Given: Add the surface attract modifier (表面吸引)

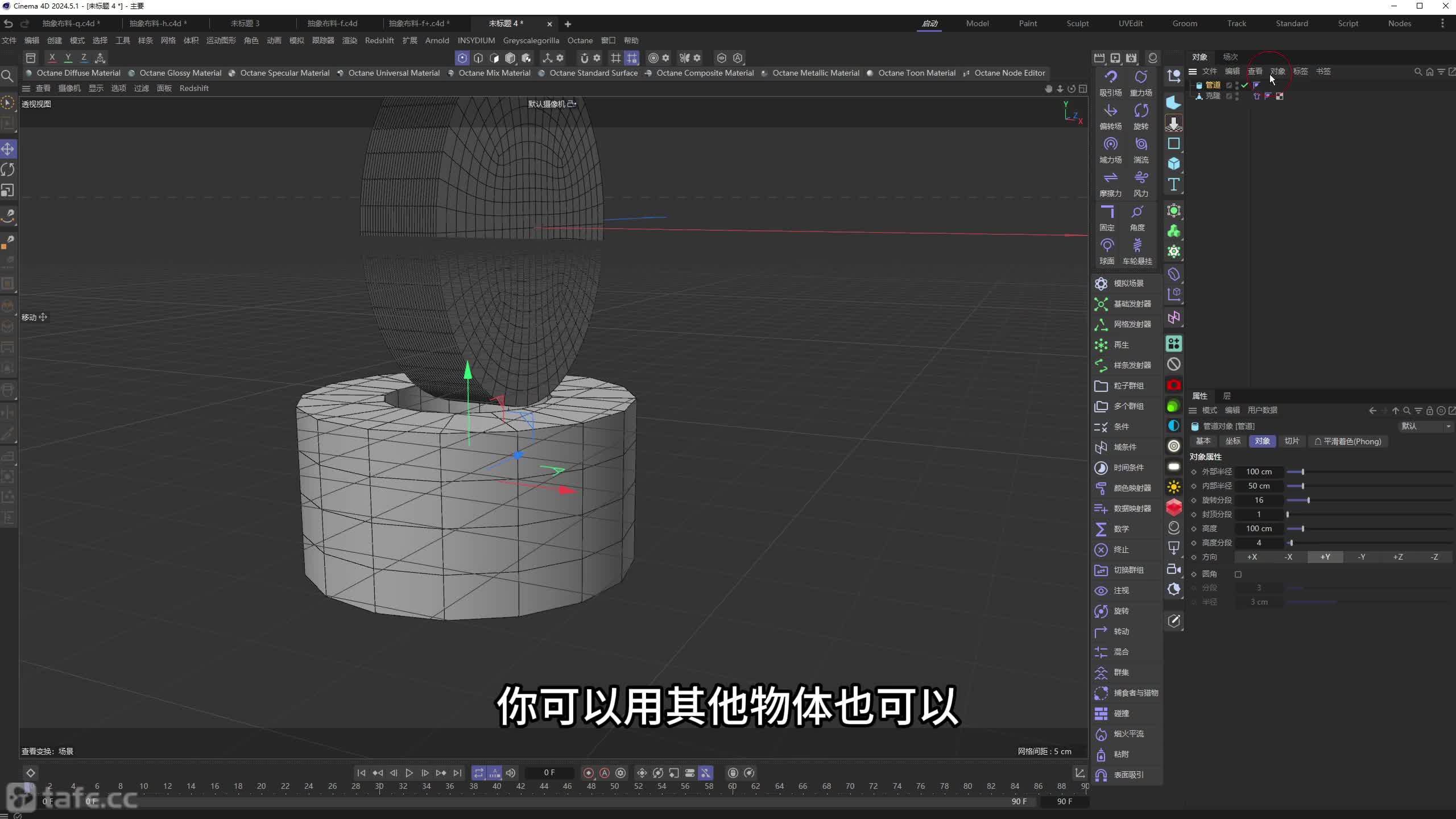Looking at the screenshot, I should pyautogui.click(x=1126, y=775).
